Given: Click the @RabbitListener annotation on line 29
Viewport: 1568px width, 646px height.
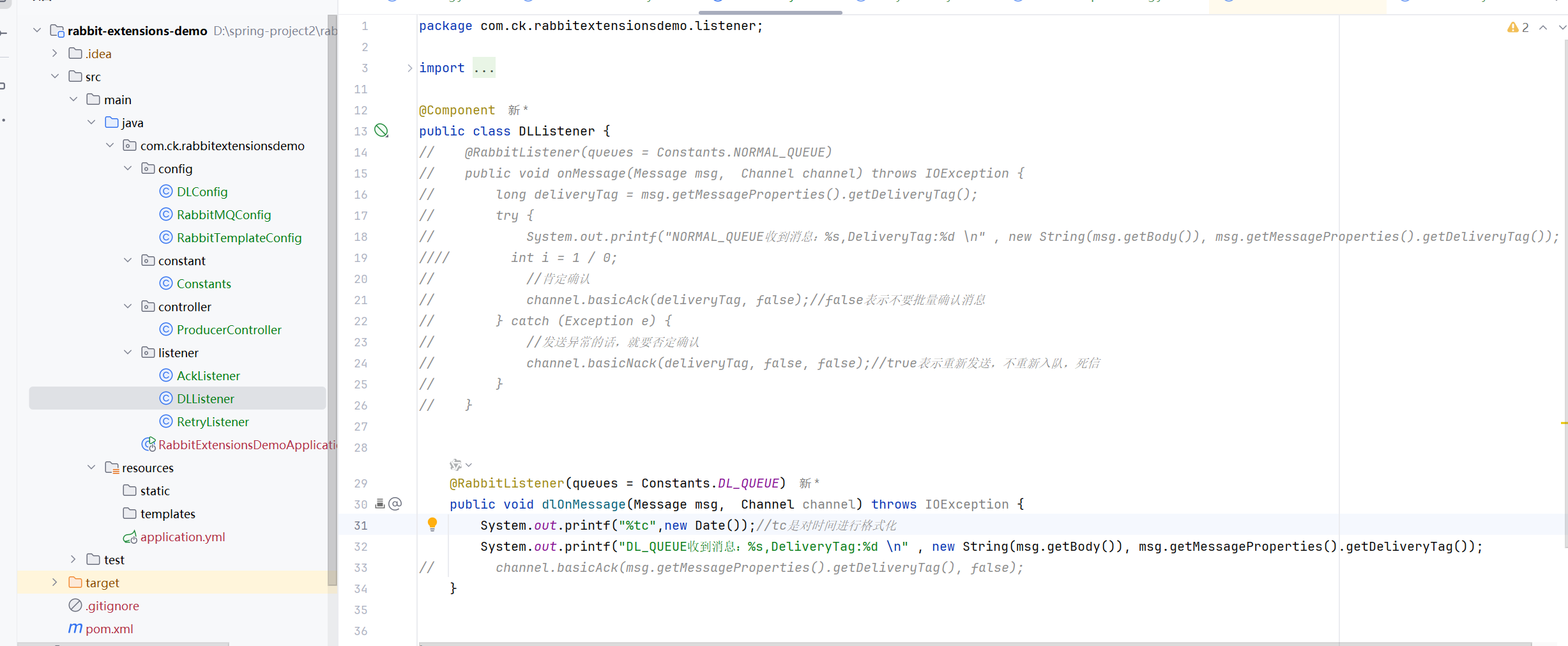Looking at the screenshot, I should coord(506,483).
